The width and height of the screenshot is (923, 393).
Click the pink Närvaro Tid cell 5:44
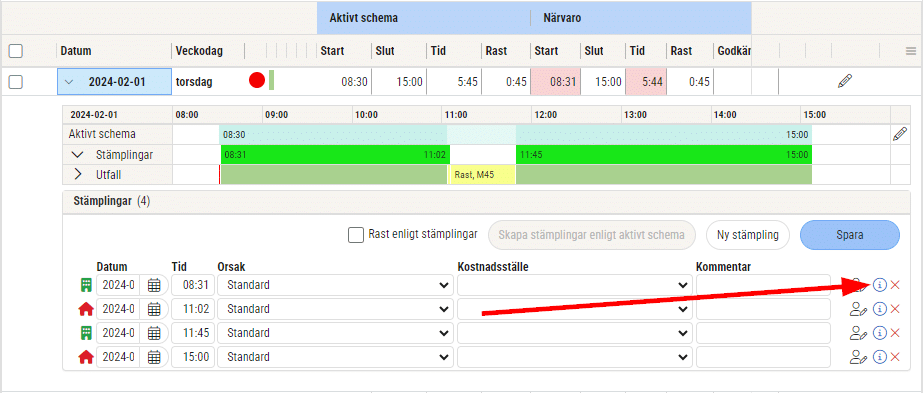pos(646,81)
